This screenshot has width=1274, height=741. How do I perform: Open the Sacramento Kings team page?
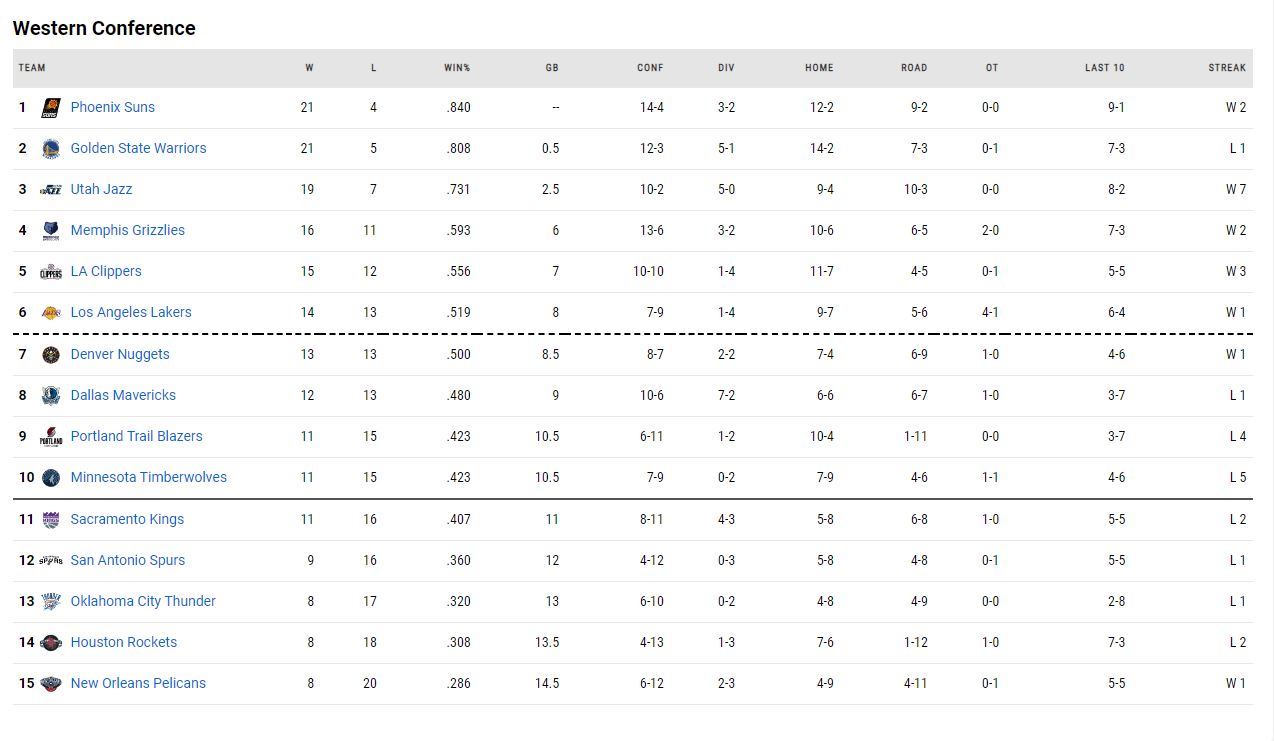point(127,519)
